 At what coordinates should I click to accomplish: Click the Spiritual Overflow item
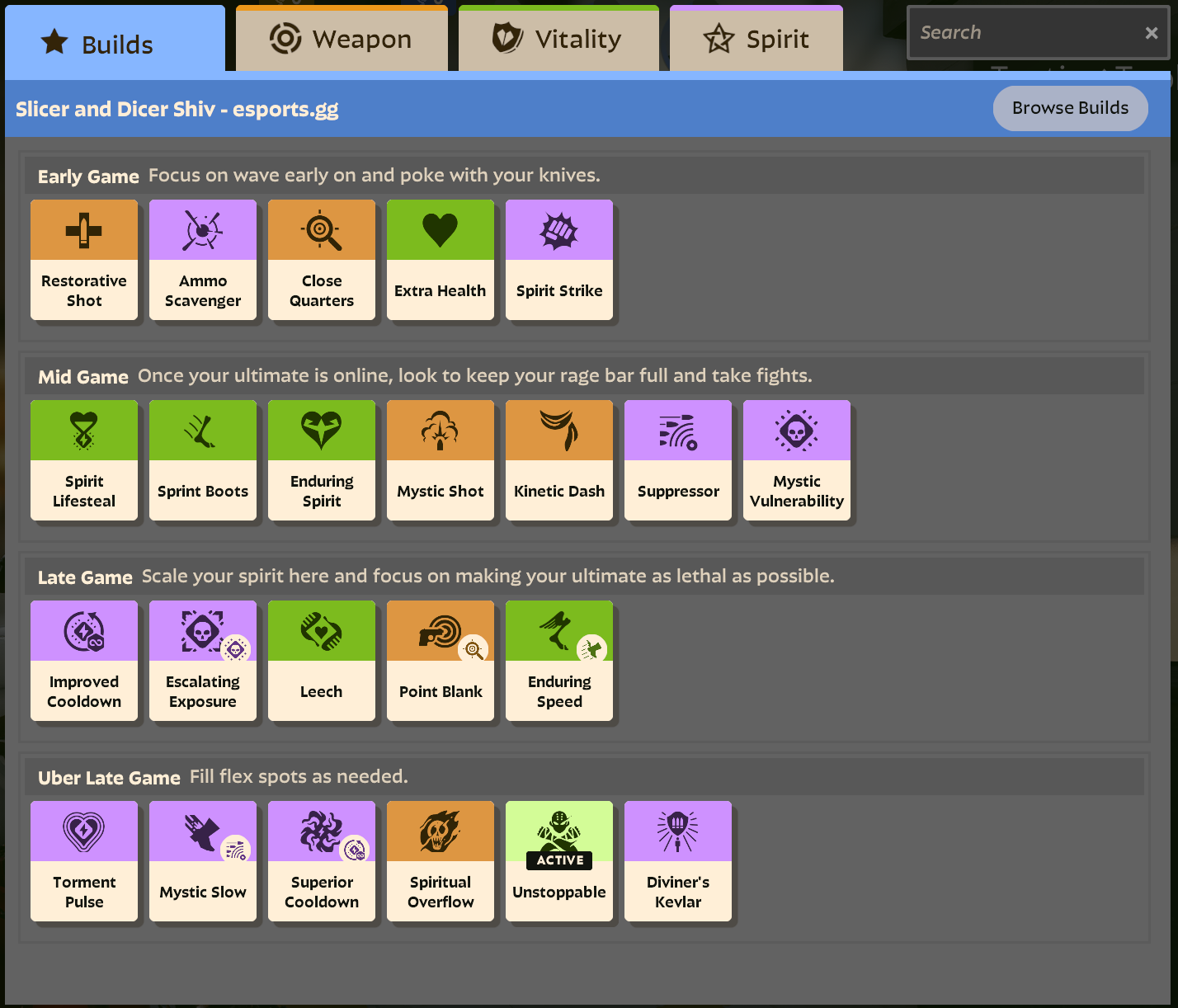441,861
